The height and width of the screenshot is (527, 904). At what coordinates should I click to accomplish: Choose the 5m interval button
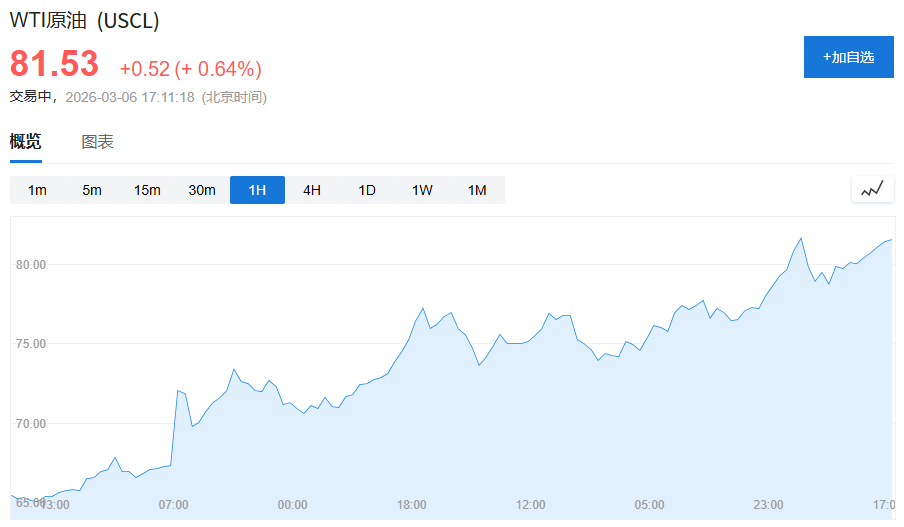pos(92,190)
